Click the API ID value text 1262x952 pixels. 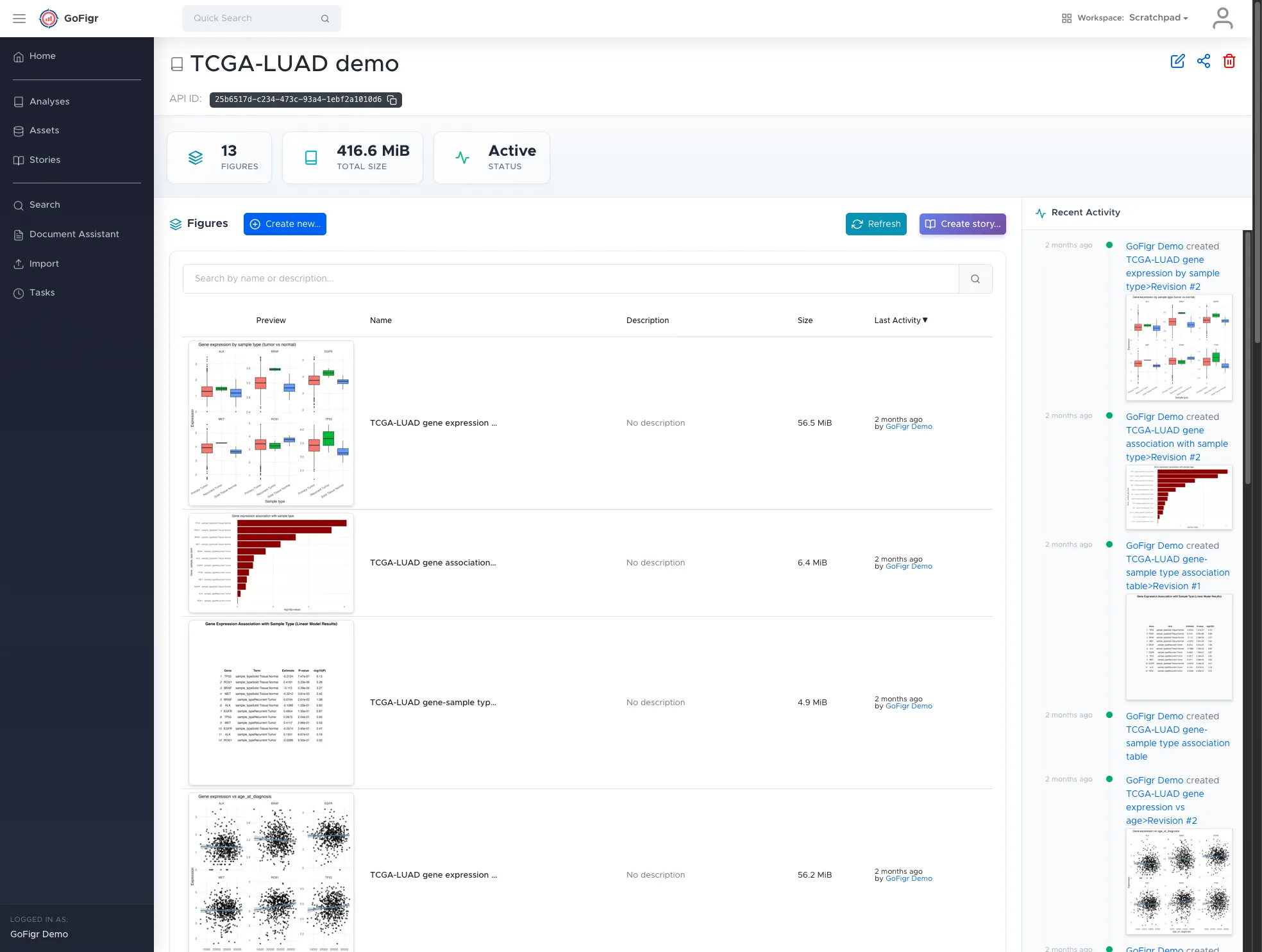[298, 100]
